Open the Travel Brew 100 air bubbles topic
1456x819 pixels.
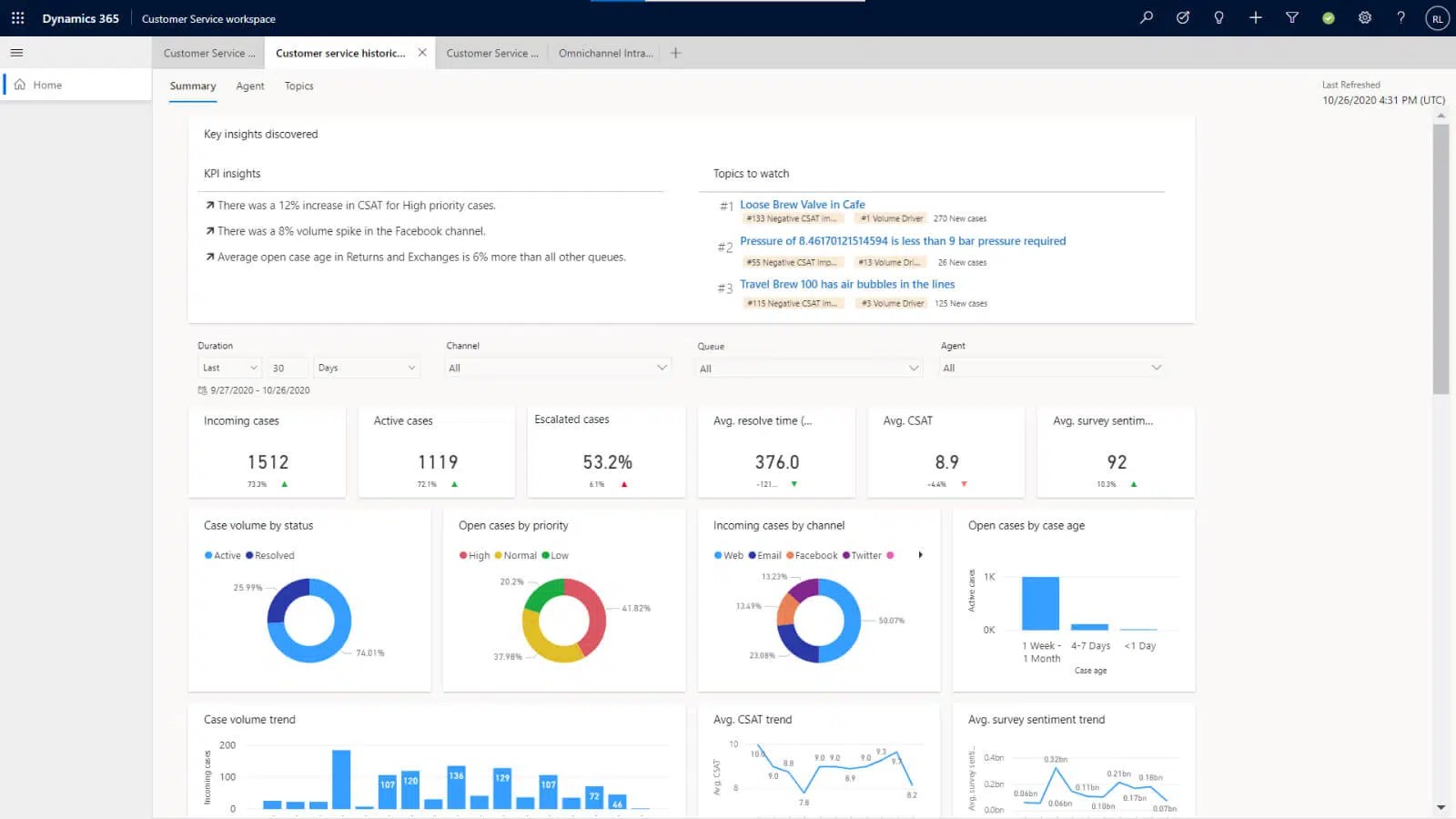[847, 284]
